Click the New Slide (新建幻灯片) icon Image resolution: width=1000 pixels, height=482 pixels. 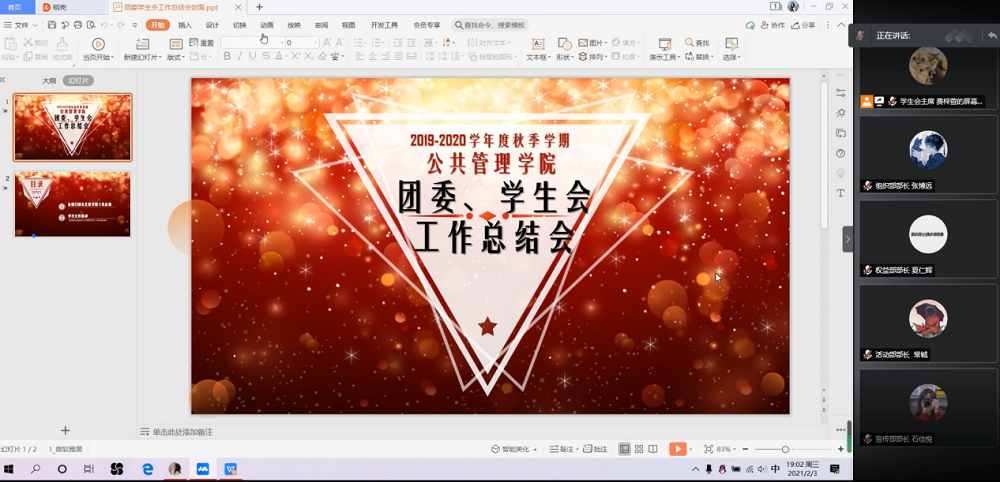[142, 44]
